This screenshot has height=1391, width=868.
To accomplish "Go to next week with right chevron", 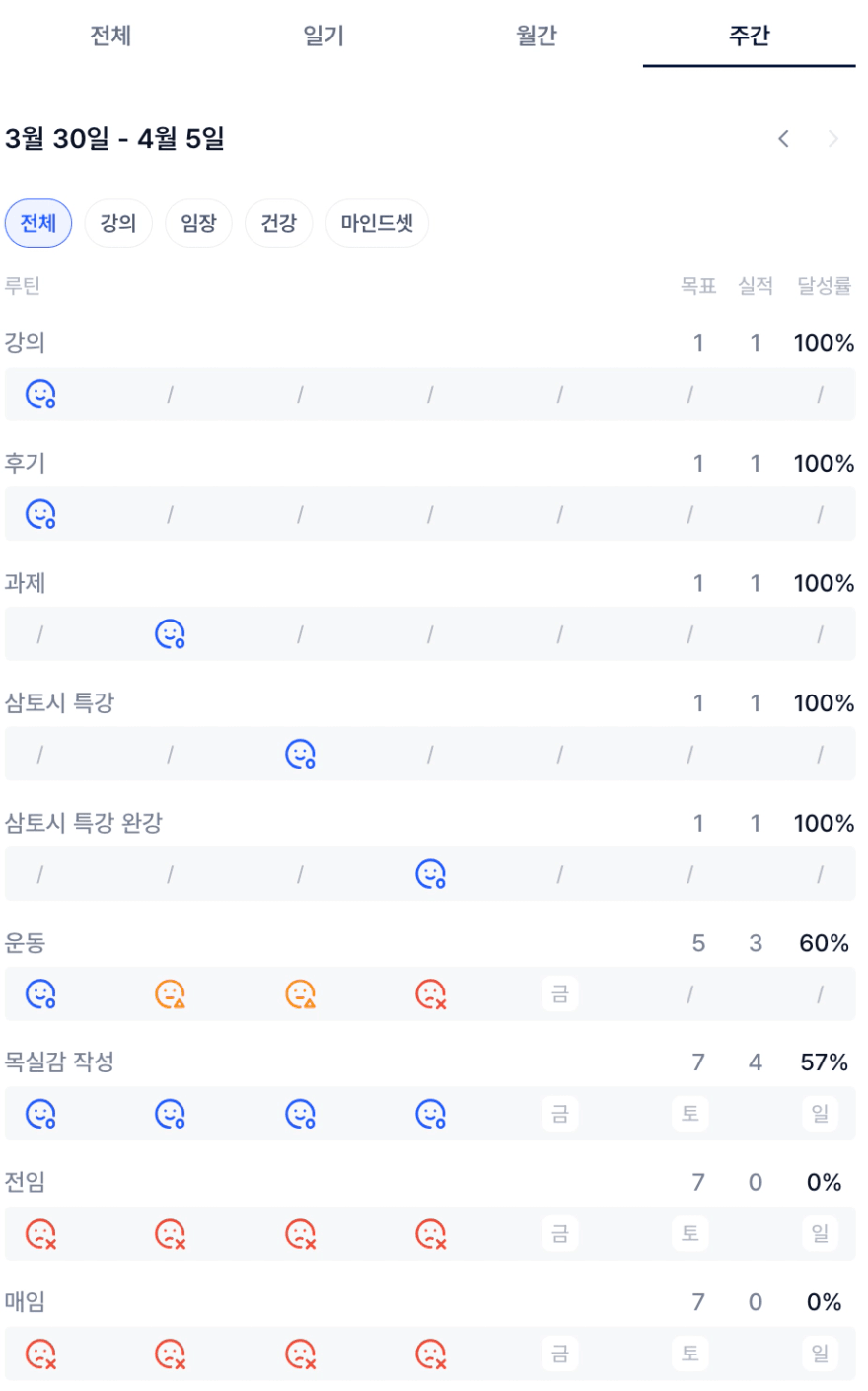I will [x=833, y=139].
